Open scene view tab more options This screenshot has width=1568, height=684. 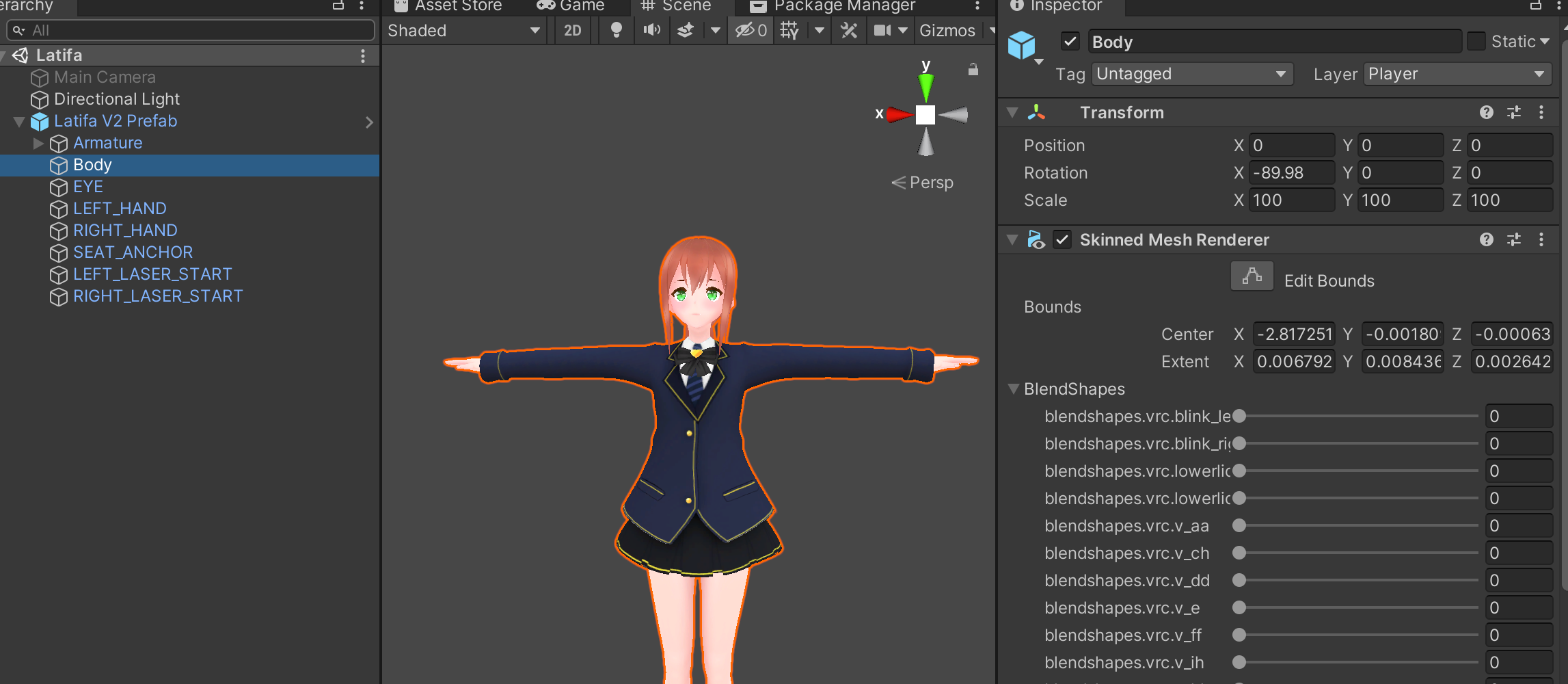tap(977, 5)
